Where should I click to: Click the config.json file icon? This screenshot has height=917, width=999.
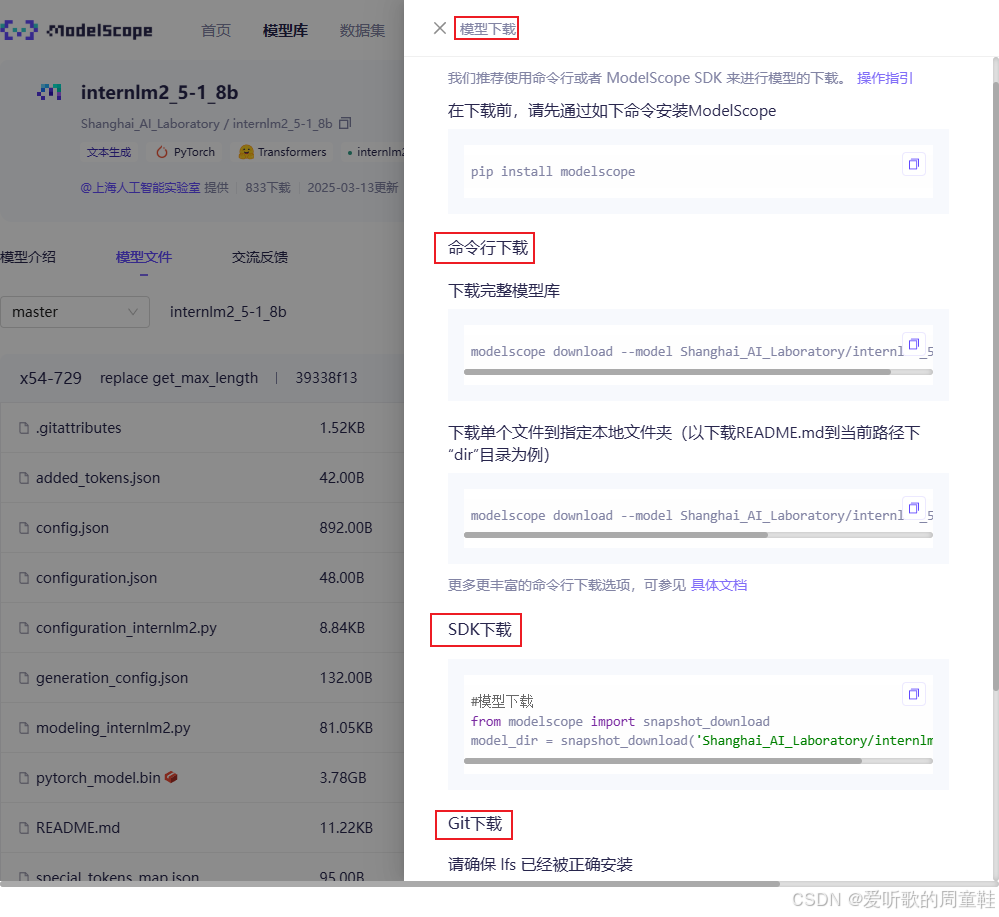[x=24, y=528]
